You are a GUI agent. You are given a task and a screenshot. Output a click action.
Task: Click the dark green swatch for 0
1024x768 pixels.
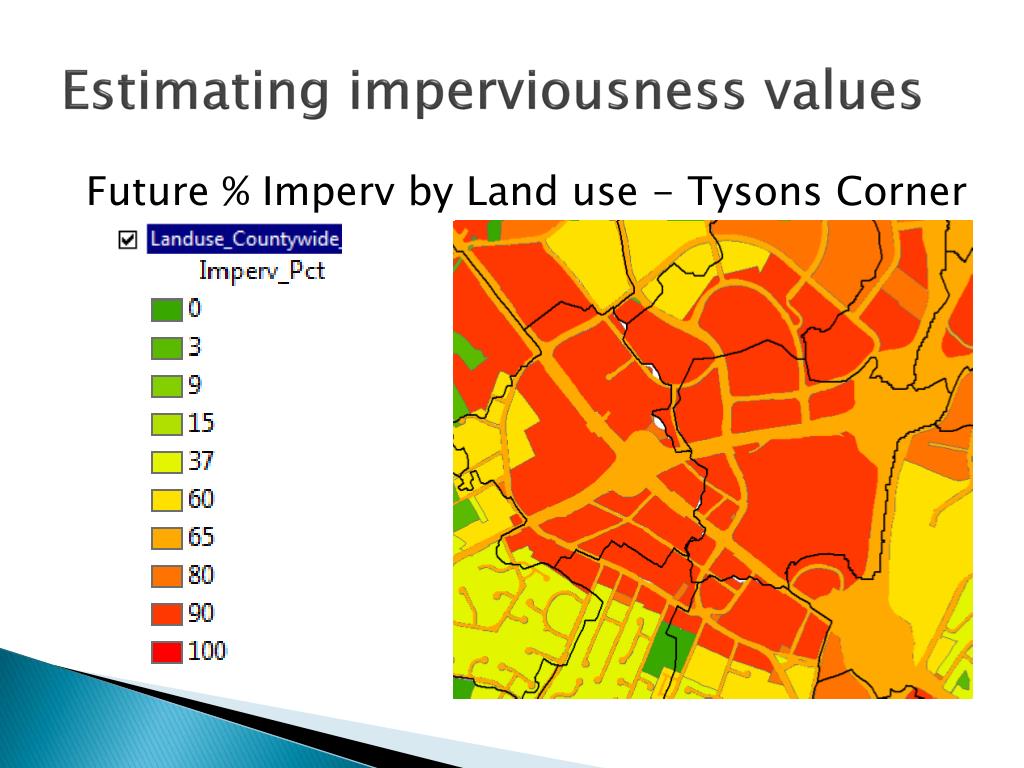167,310
